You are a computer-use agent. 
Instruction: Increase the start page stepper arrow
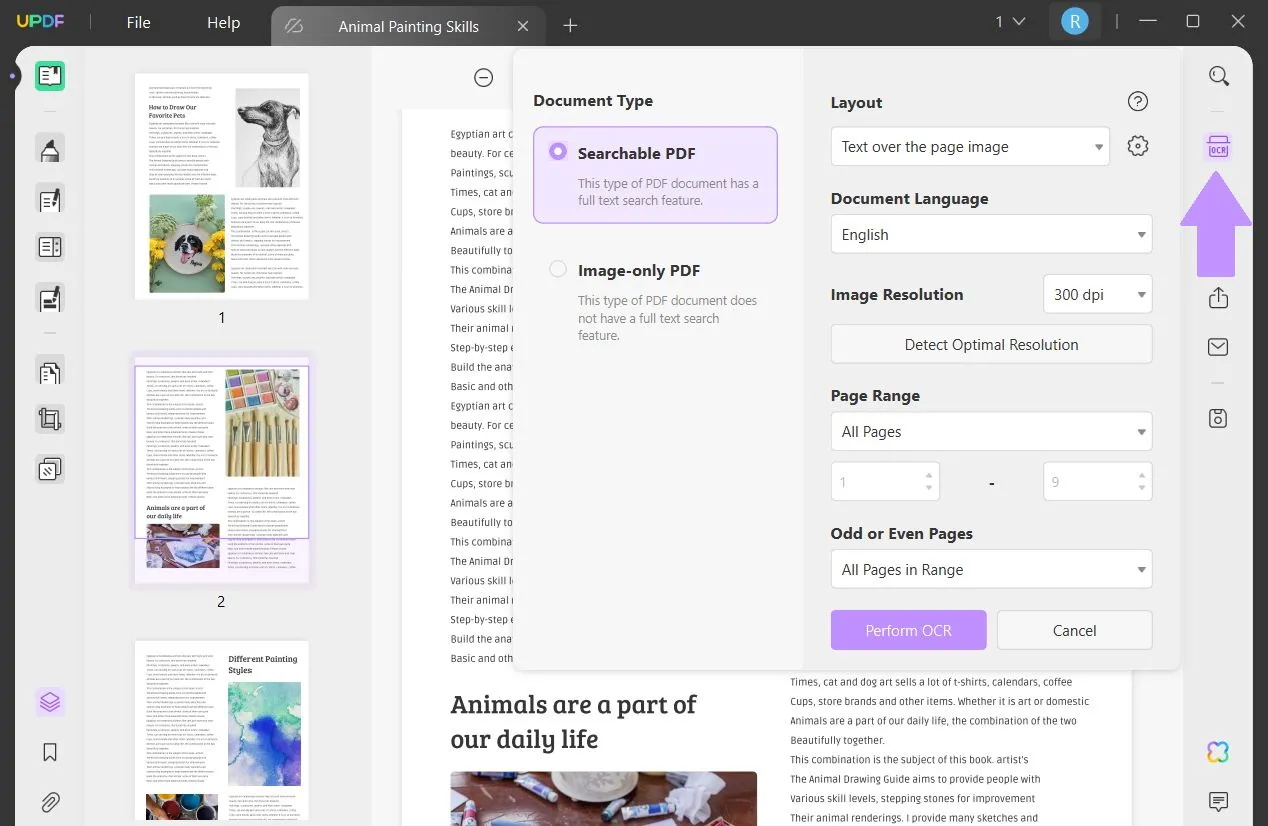tap(929, 474)
